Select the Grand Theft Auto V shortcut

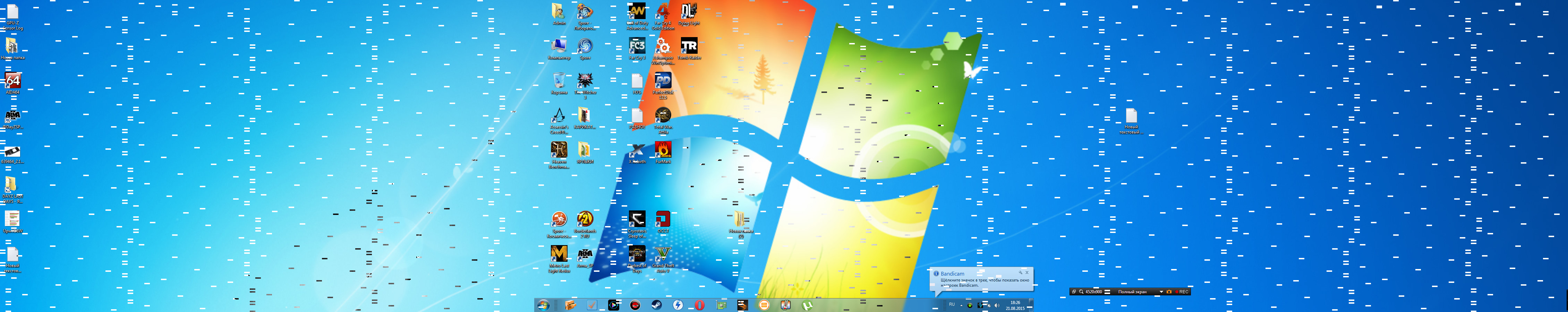663,259
